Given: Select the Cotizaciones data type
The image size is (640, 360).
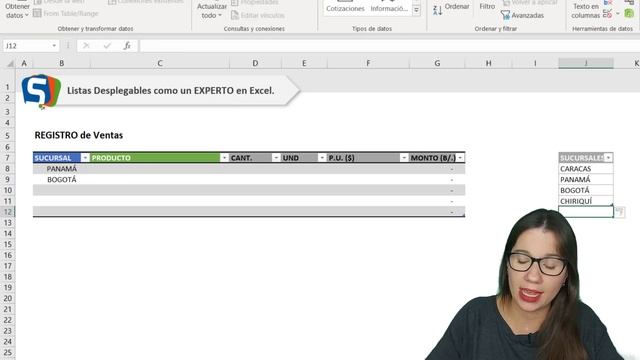Looking at the screenshot, I should click(x=345, y=7).
